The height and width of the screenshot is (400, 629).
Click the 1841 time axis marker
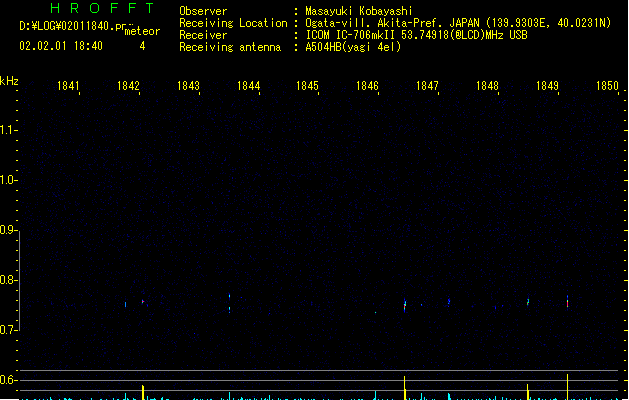pos(68,86)
